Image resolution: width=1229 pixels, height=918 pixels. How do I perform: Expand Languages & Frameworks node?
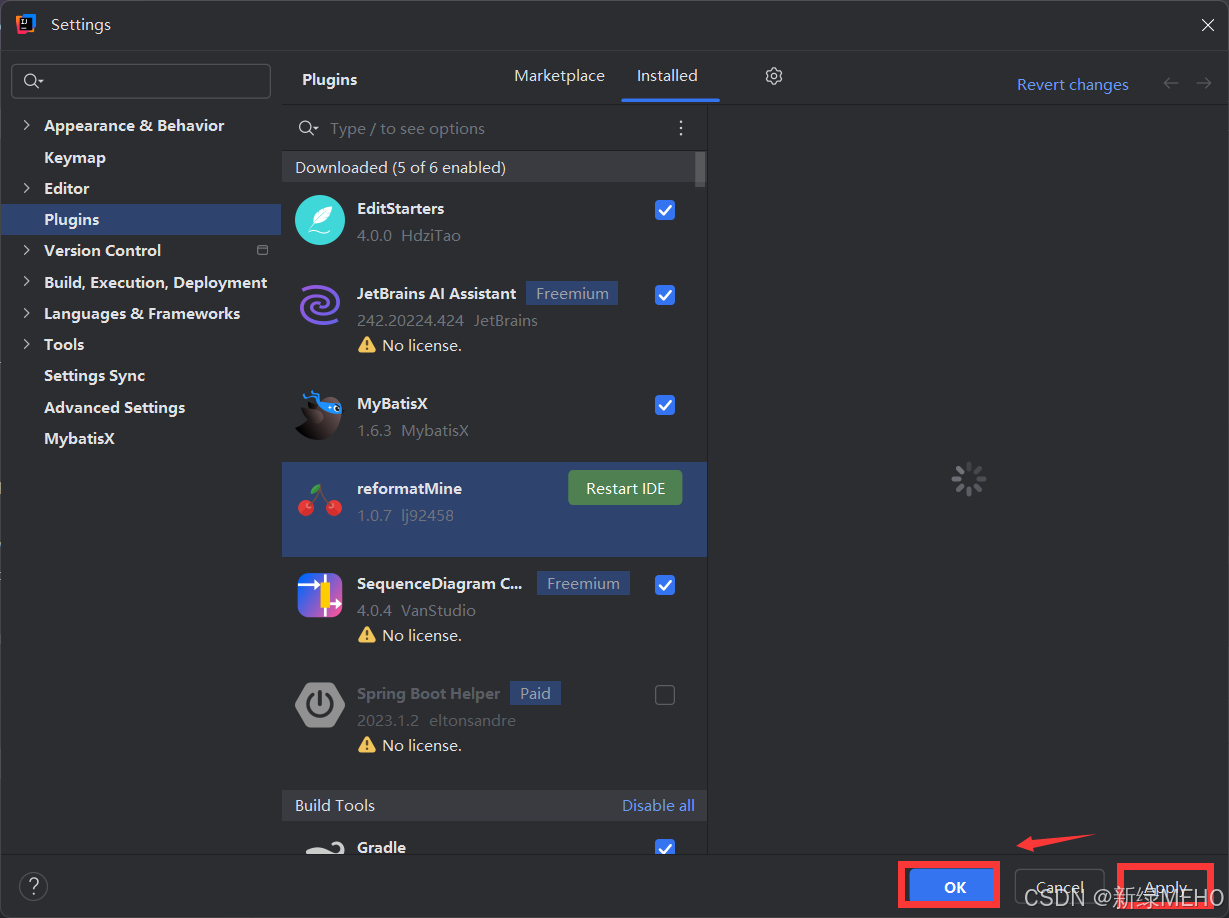coord(26,313)
